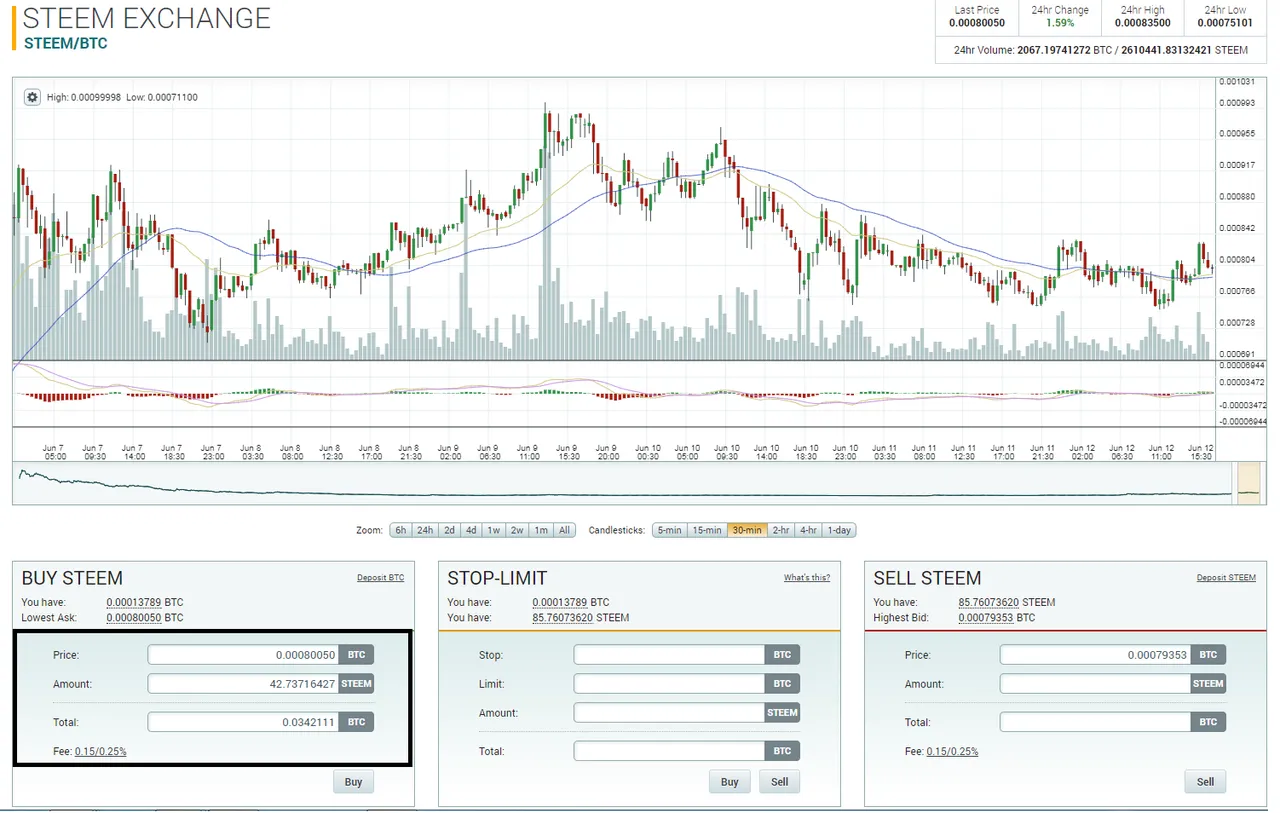Click Buy button in Stop-Limit panel
Image resolution: width=1280 pixels, height=813 pixels.
[x=729, y=782]
